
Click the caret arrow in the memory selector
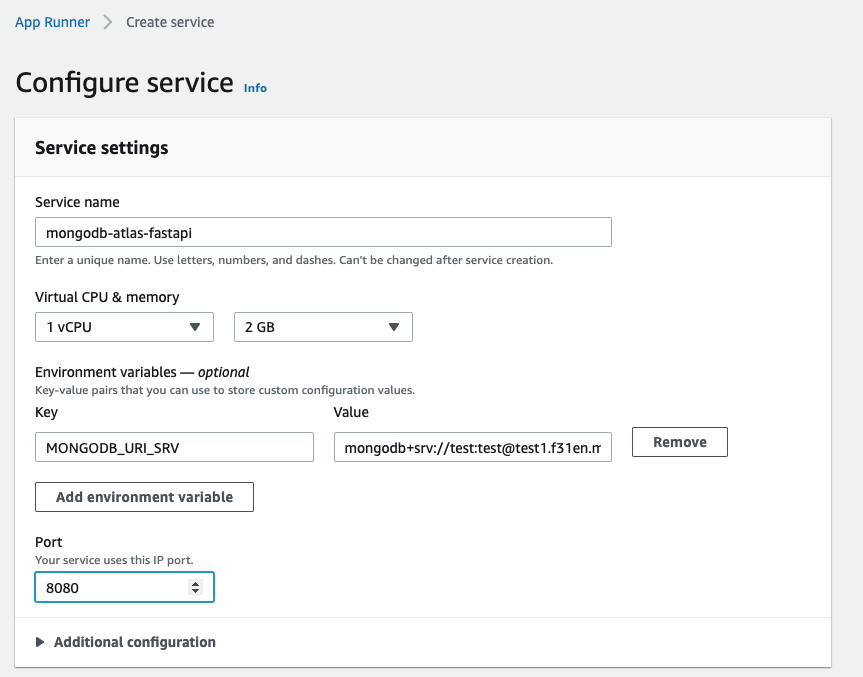tap(394, 327)
